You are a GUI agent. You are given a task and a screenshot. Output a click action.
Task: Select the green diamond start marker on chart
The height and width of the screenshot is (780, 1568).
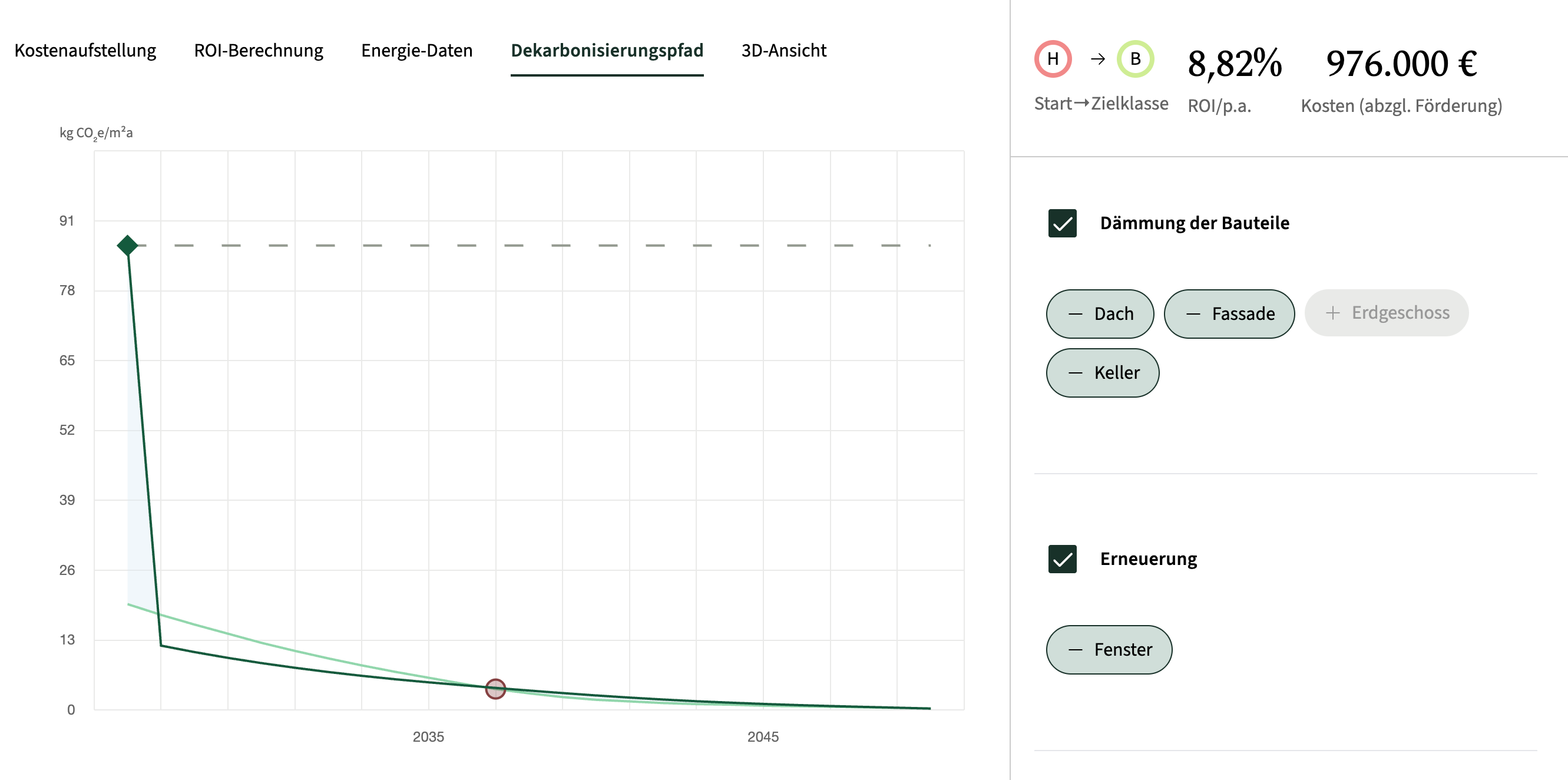[x=127, y=246]
